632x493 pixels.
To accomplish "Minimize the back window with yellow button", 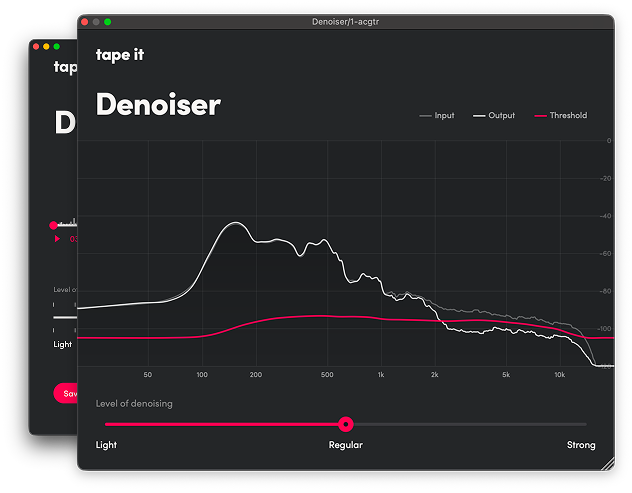I will pyautogui.click(x=46, y=47).
